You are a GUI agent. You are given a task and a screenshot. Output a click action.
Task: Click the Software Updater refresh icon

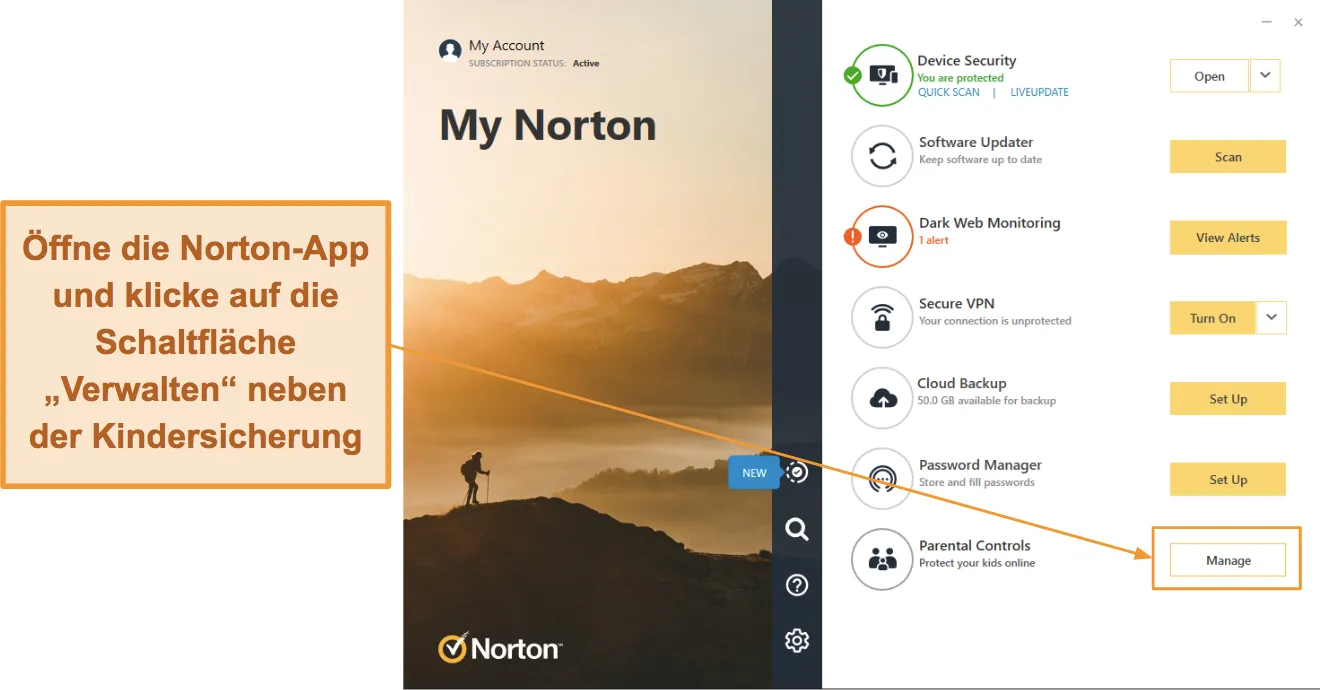click(x=882, y=156)
